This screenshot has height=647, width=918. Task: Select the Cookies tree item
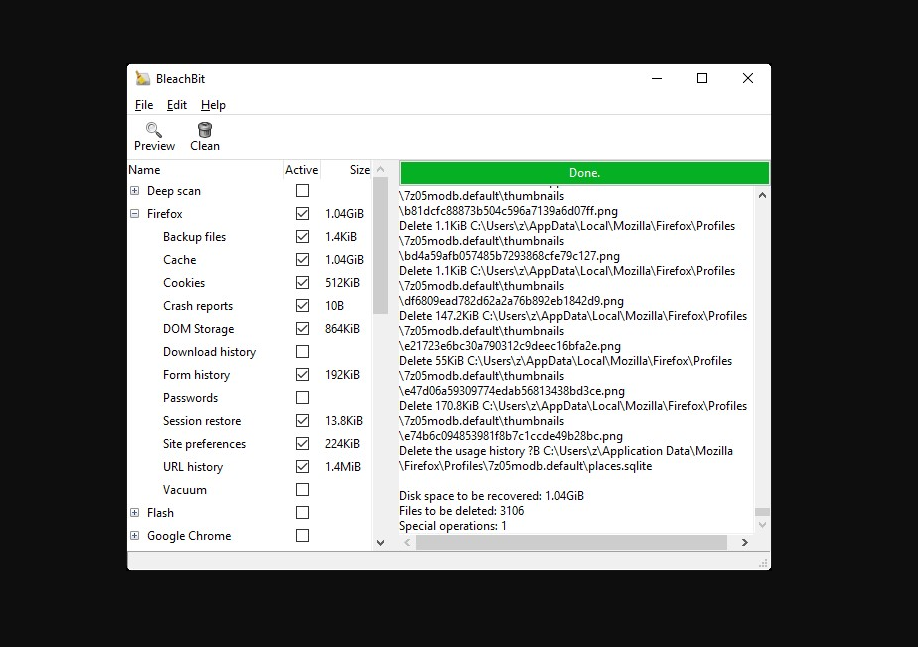(x=184, y=283)
